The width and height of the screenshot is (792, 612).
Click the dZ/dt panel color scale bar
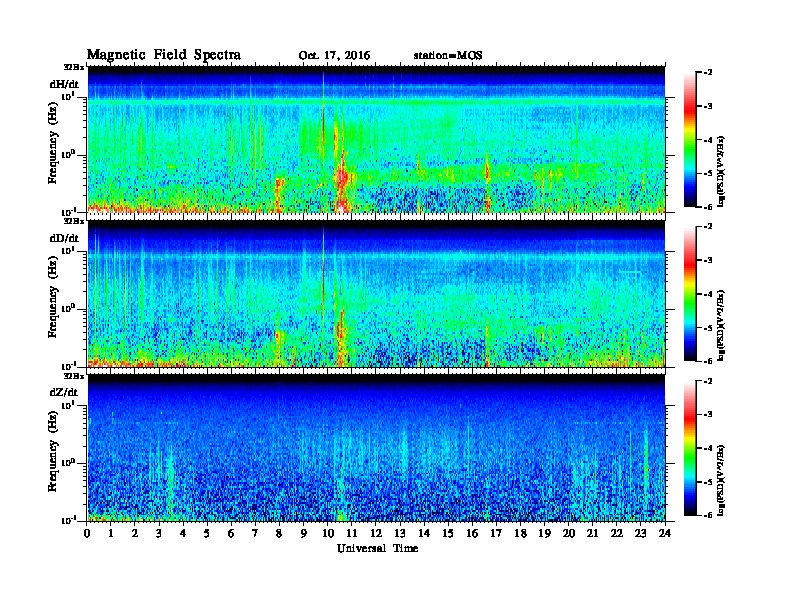coord(690,448)
